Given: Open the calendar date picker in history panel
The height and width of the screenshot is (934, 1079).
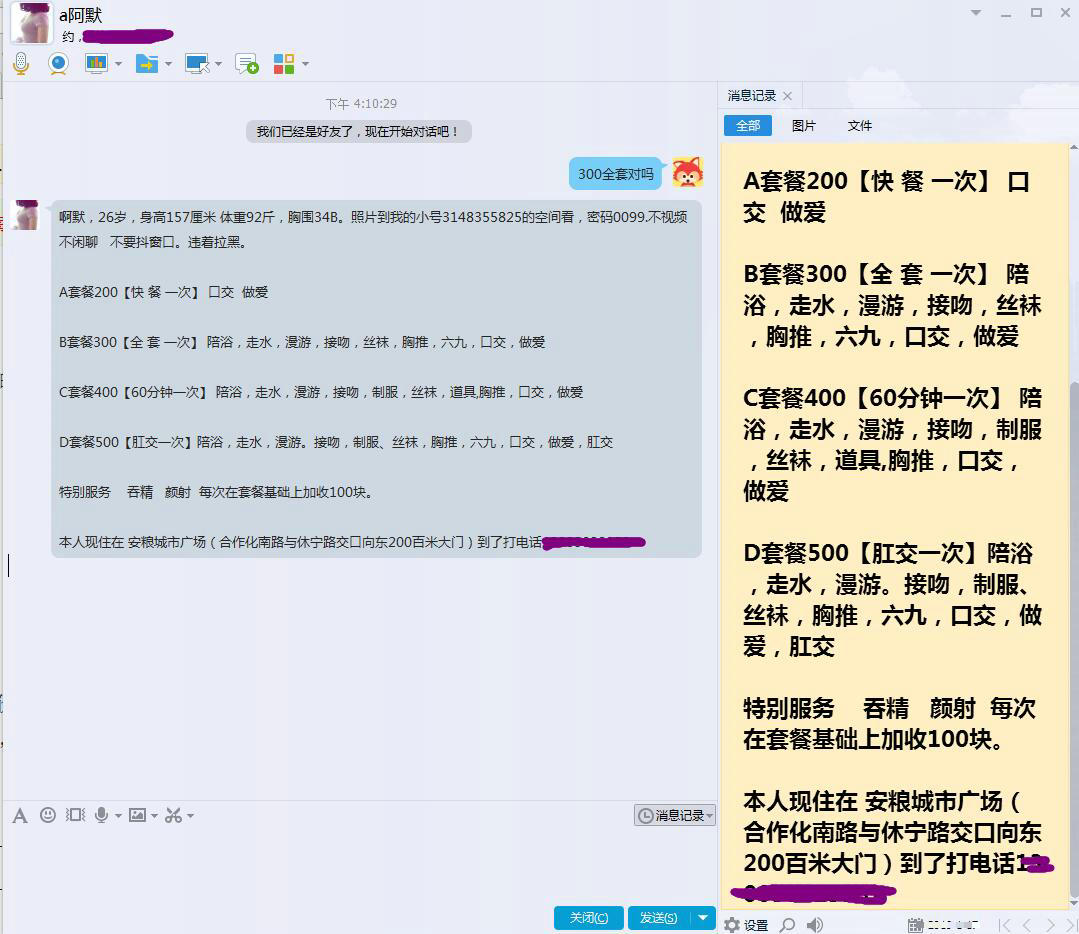Looking at the screenshot, I should click(916, 923).
